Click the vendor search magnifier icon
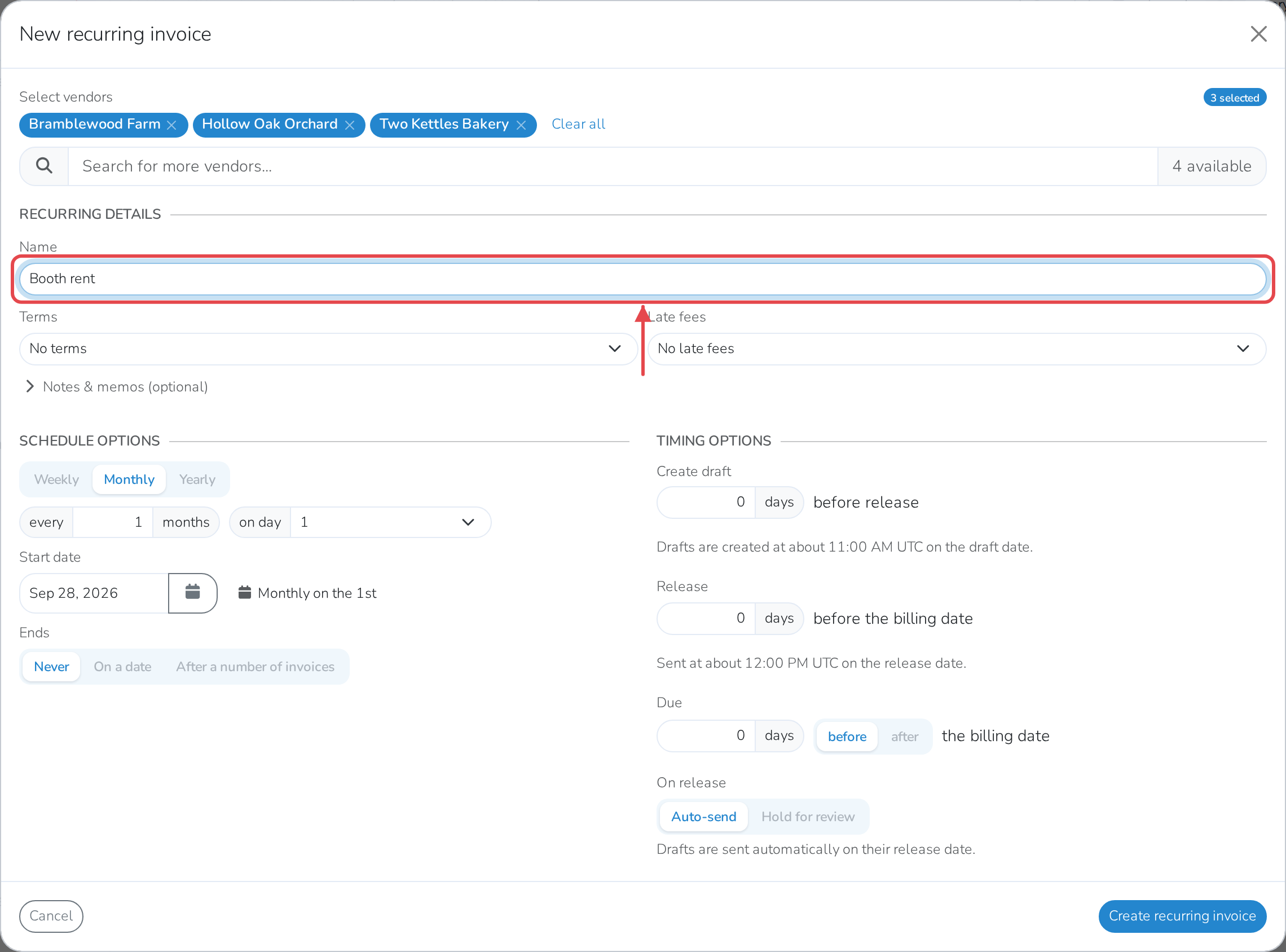The image size is (1286, 952). pyautogui.click(x=45, y=166)
